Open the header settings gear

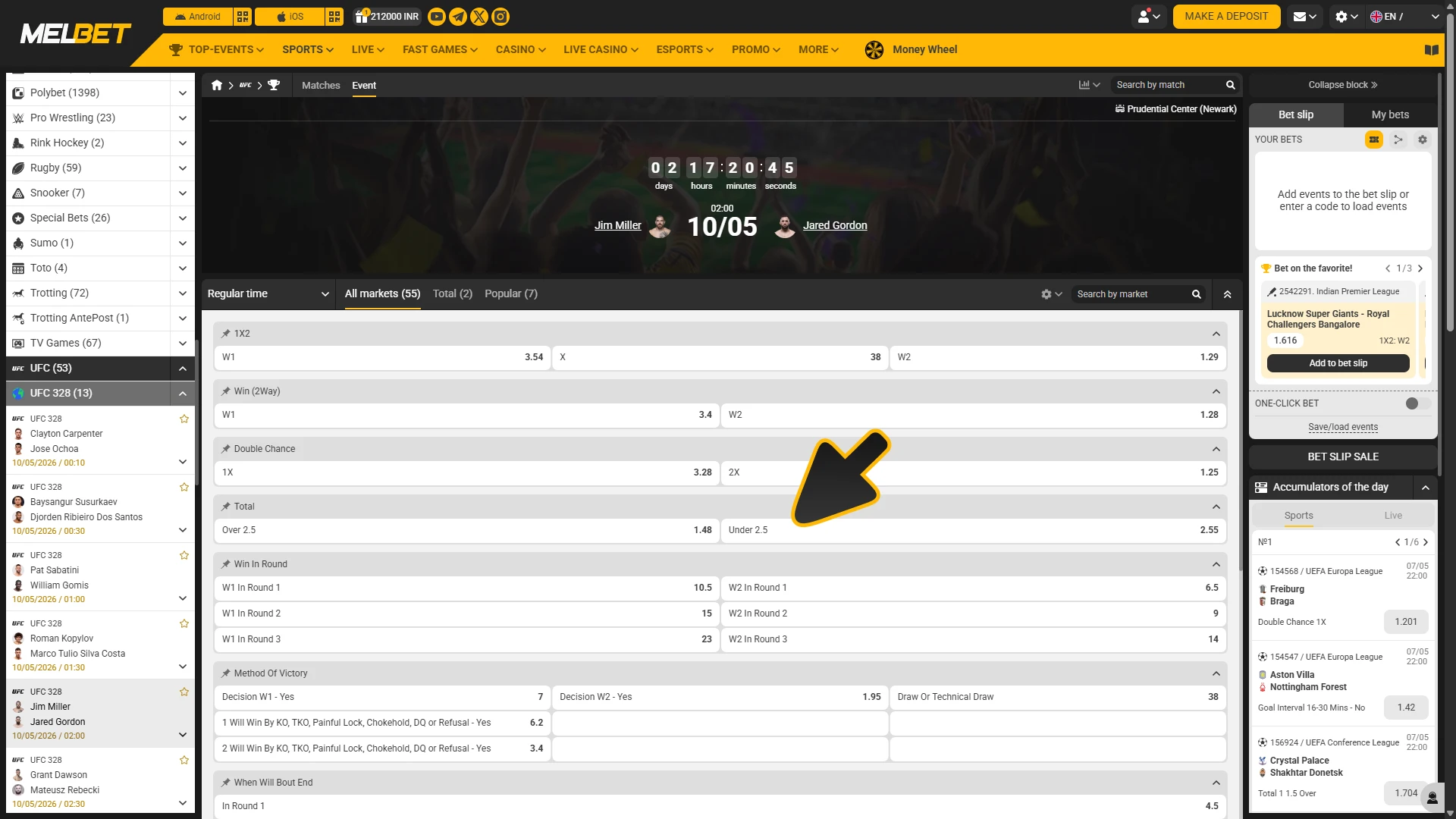click(x=1347, y=17)
